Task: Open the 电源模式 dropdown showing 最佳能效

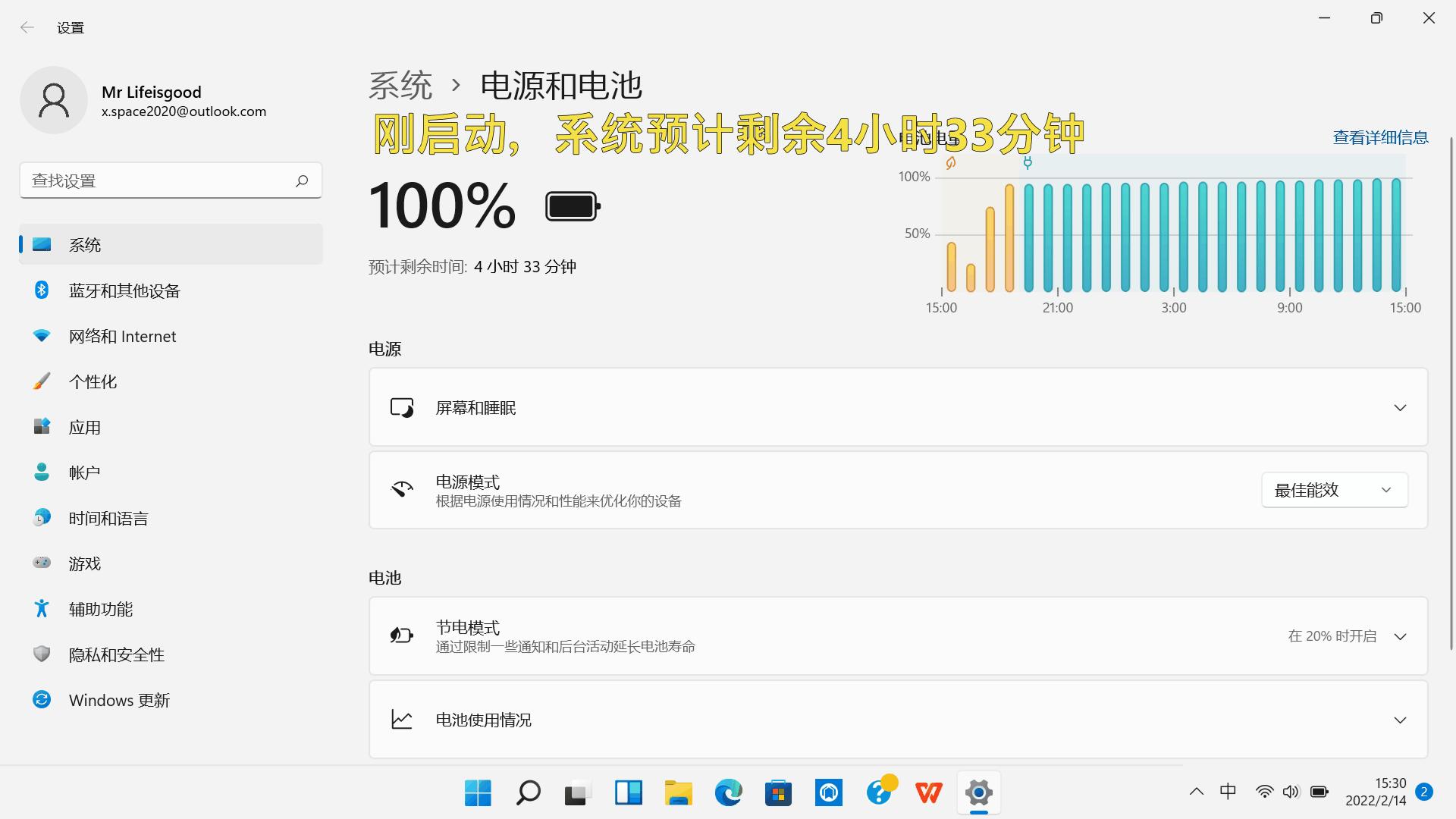Action: point(1334,489)
